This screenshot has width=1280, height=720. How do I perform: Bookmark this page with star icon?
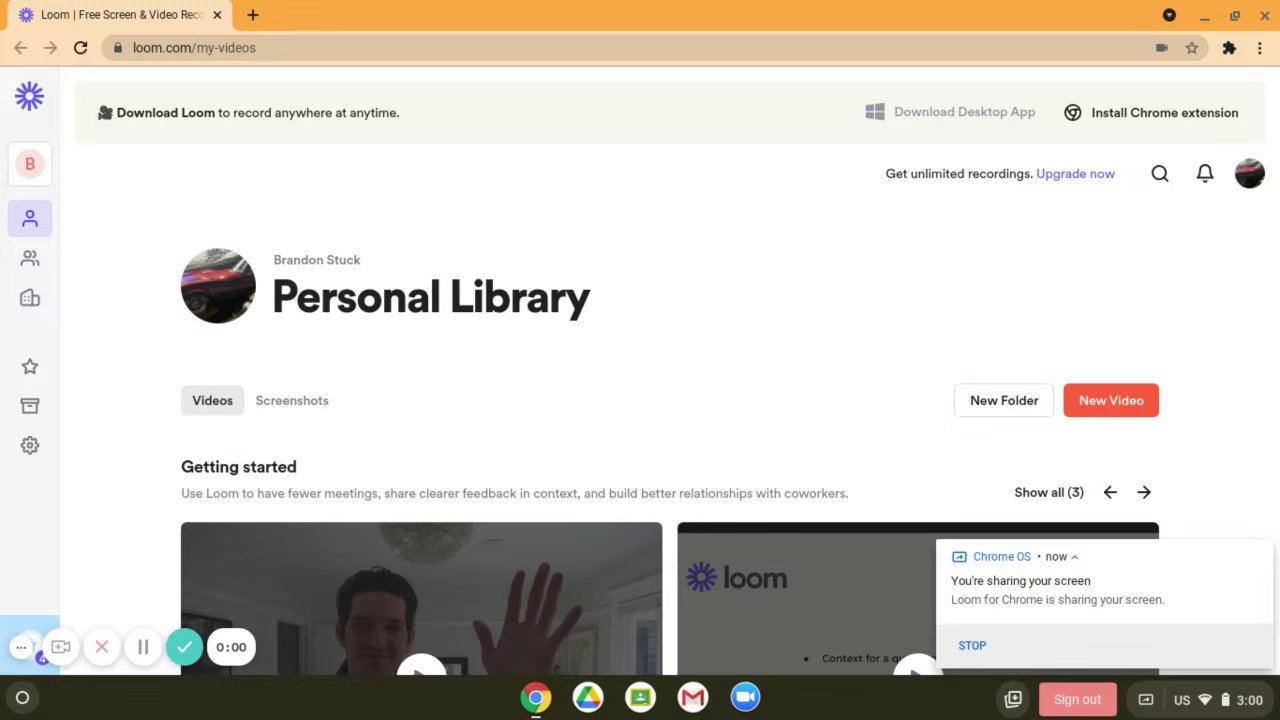point(1192,48)
